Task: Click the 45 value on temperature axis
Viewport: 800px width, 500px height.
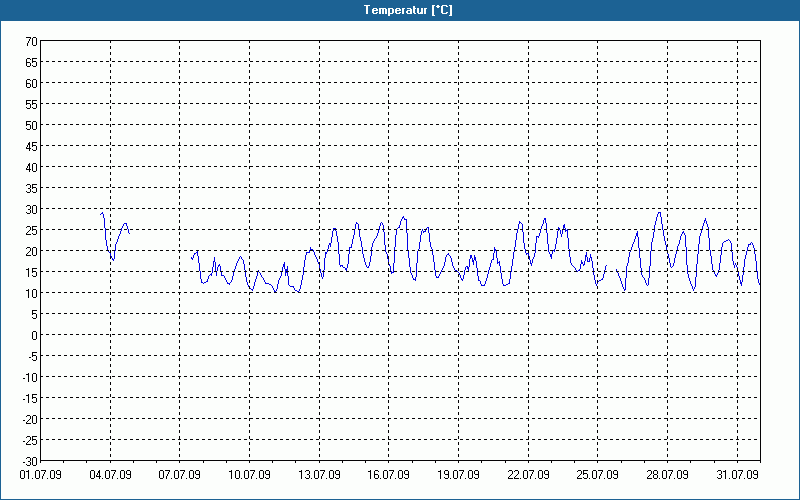Action: pyautogui.click(x=32, y=146)
